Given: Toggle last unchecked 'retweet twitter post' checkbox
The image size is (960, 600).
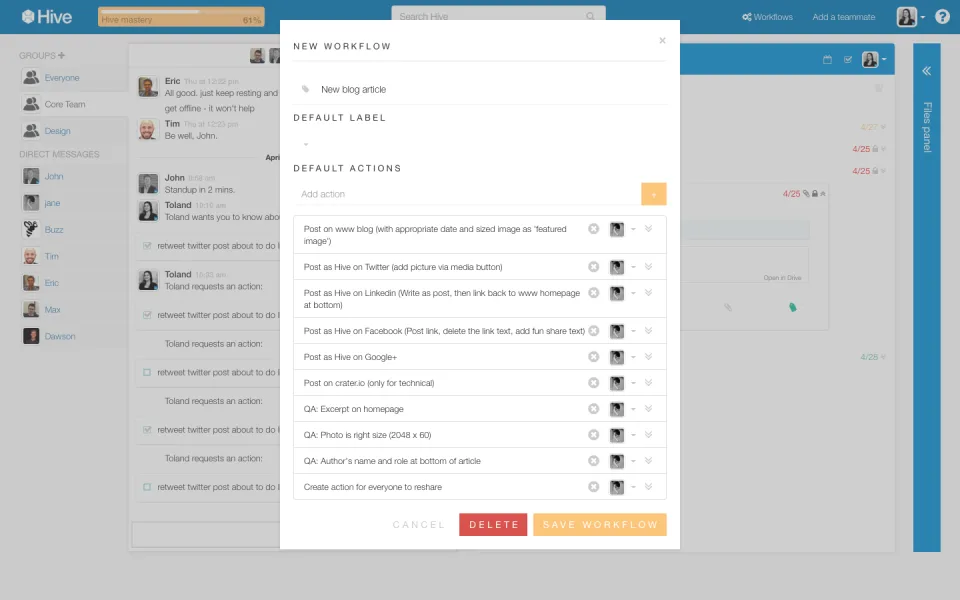Looking at the screenshot, I should [147, 487].
